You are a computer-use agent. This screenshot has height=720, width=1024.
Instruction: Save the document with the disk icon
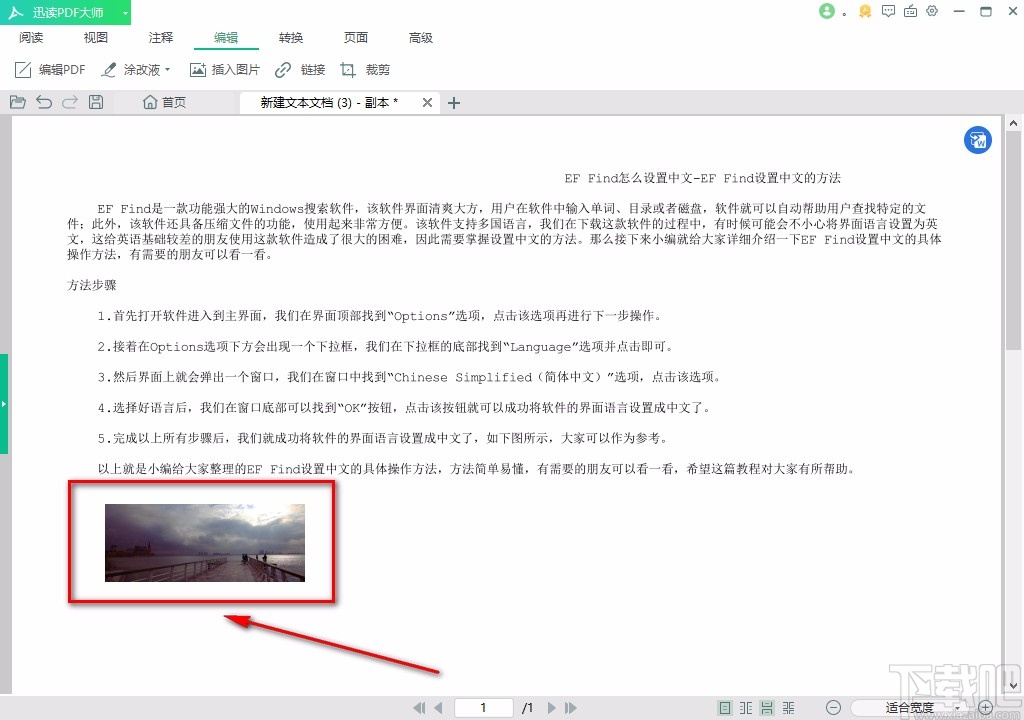point(96,102)
